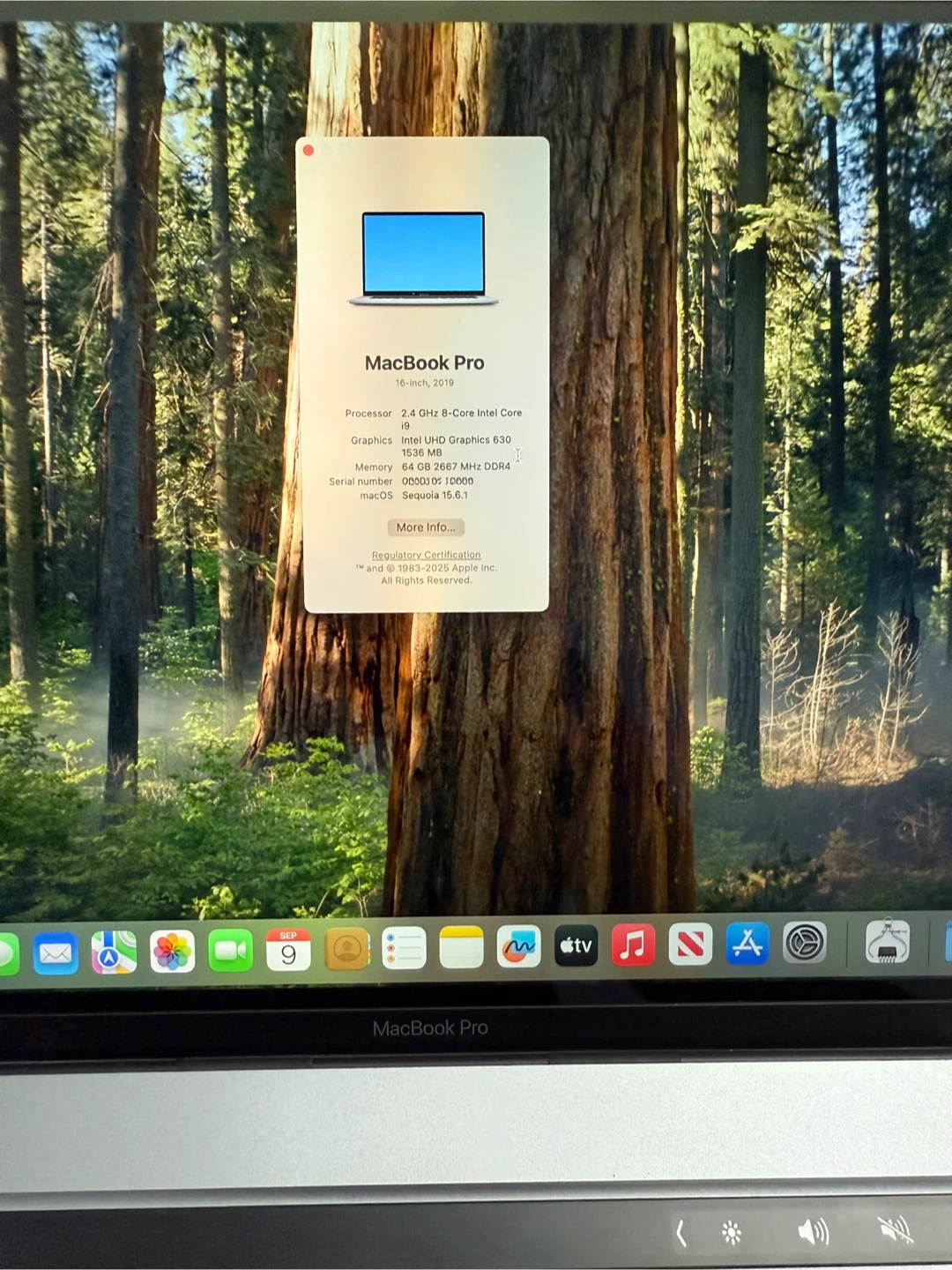The width and height of the screenshot is (952, 1270).
Task: Launch Reminders from the Dock
Action: (x=404, y=947)
